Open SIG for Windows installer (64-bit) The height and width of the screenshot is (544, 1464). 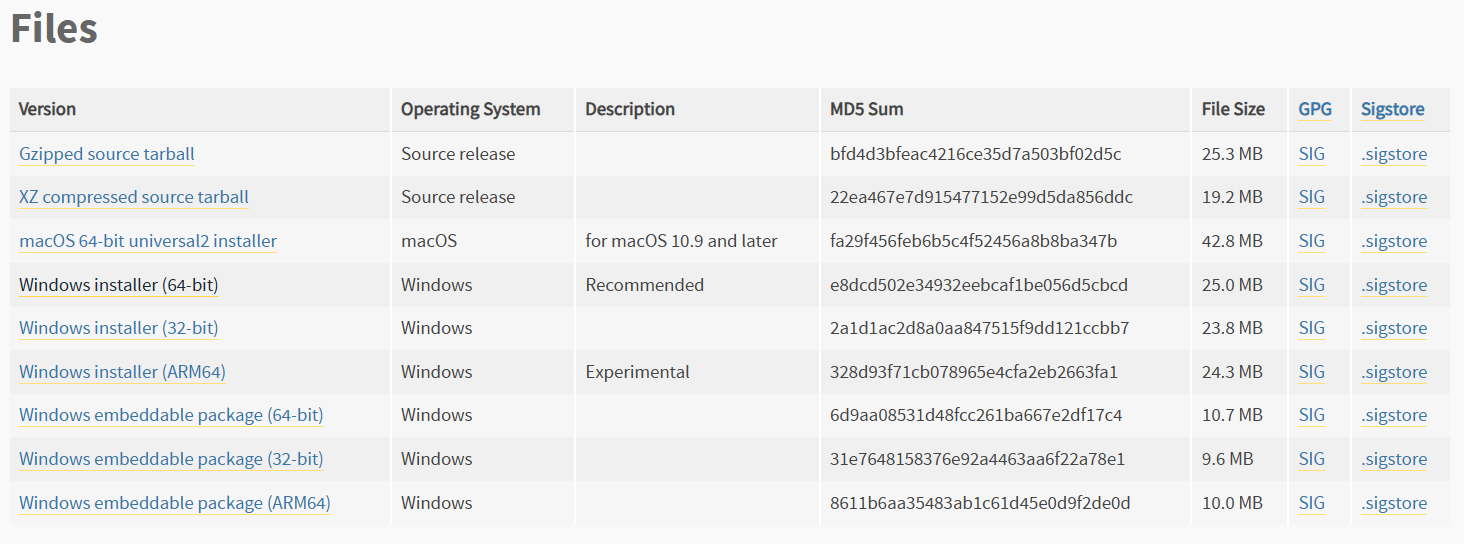click(1311, 285)
